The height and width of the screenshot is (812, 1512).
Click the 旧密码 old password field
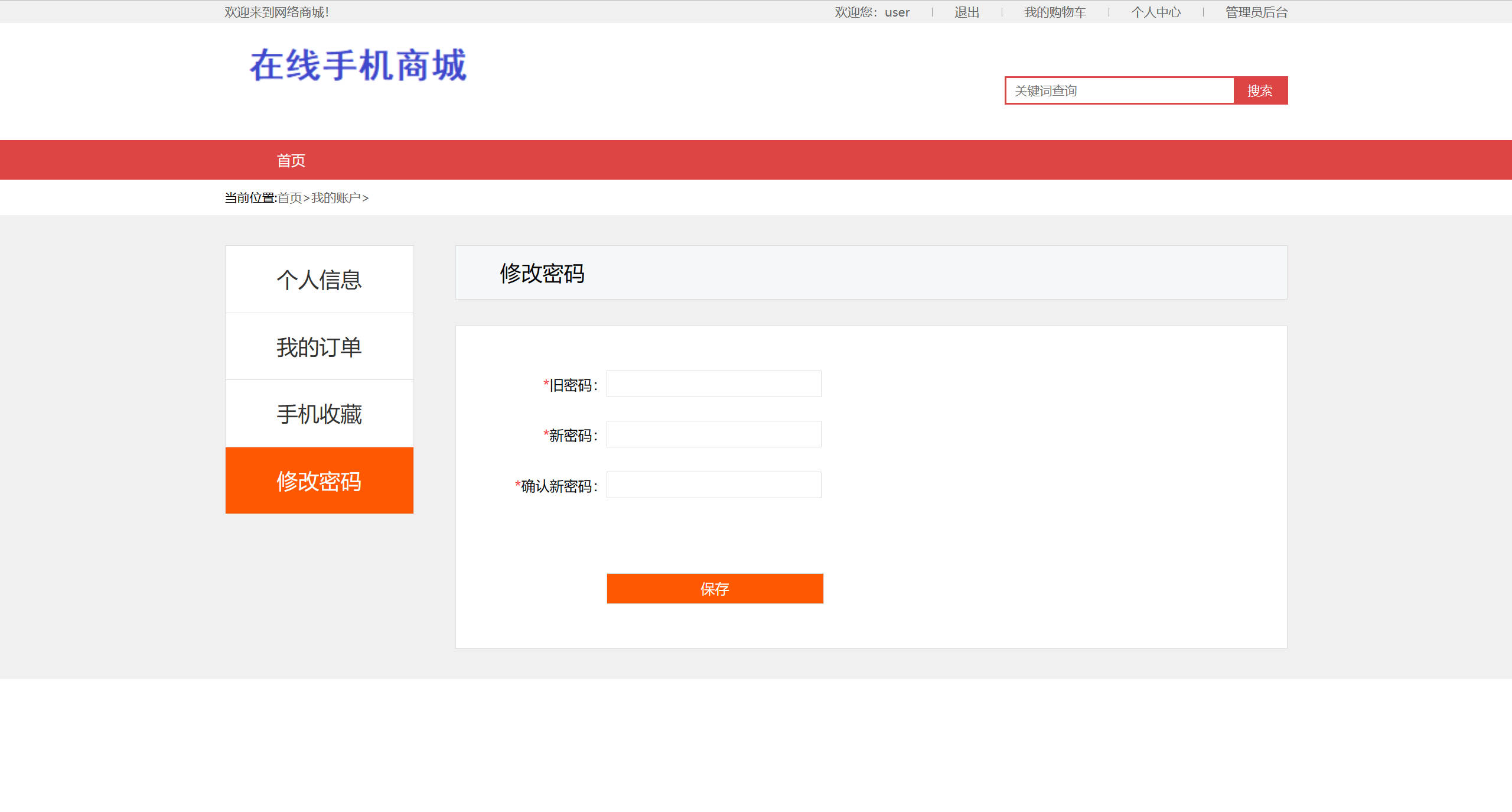pos(713,384)
